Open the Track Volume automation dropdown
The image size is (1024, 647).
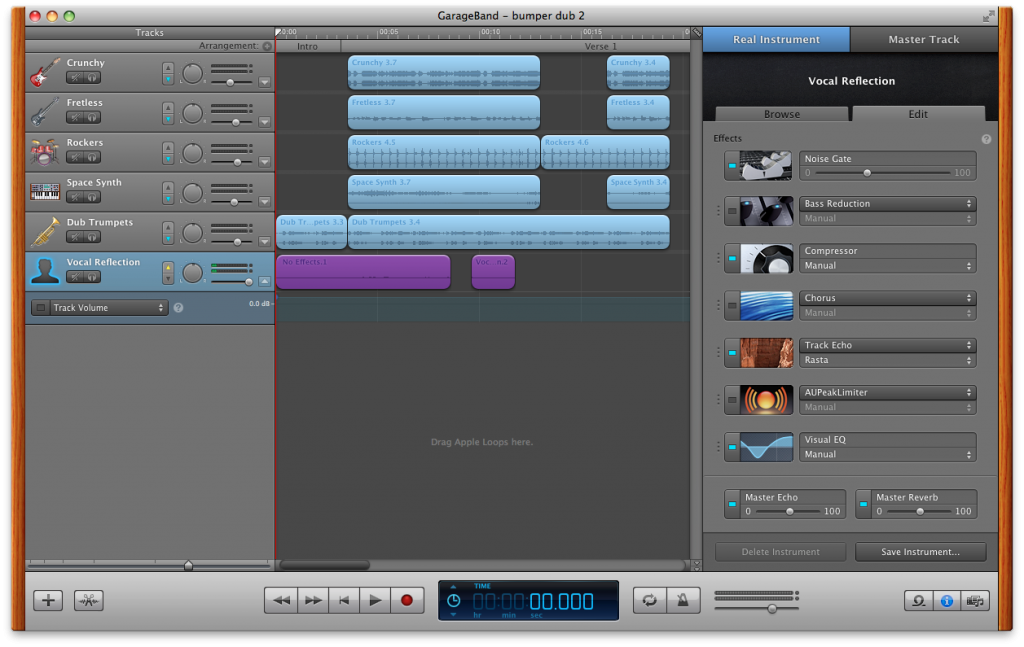108,308
